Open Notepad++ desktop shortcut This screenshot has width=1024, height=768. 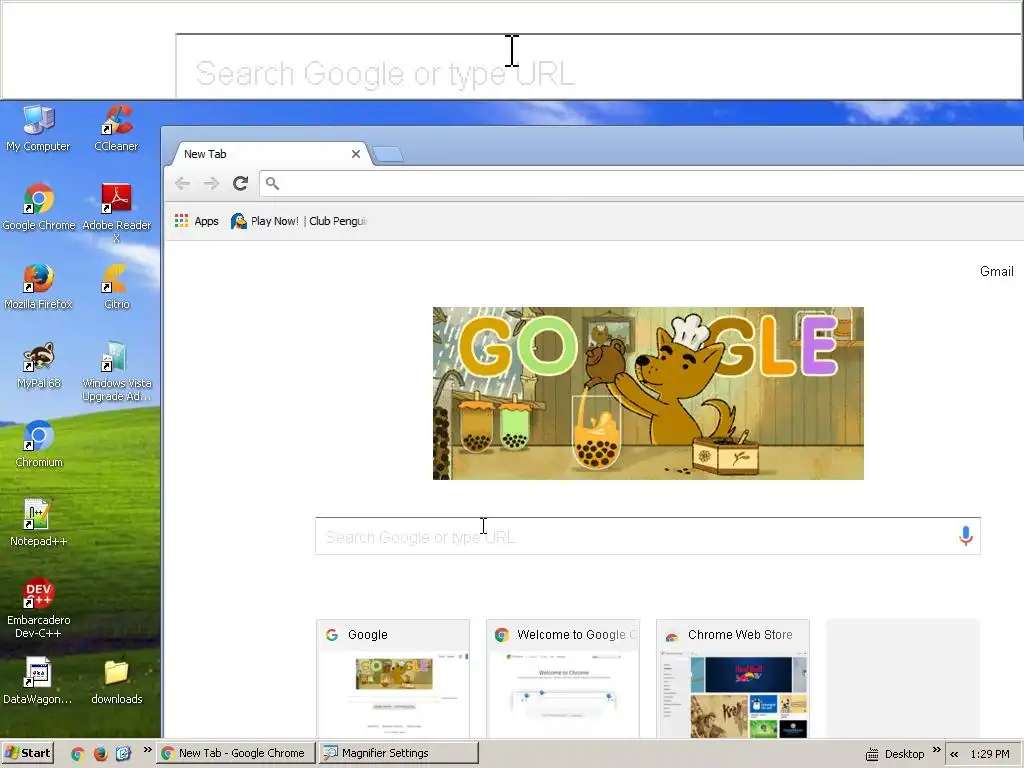click(x=38, y=523)
